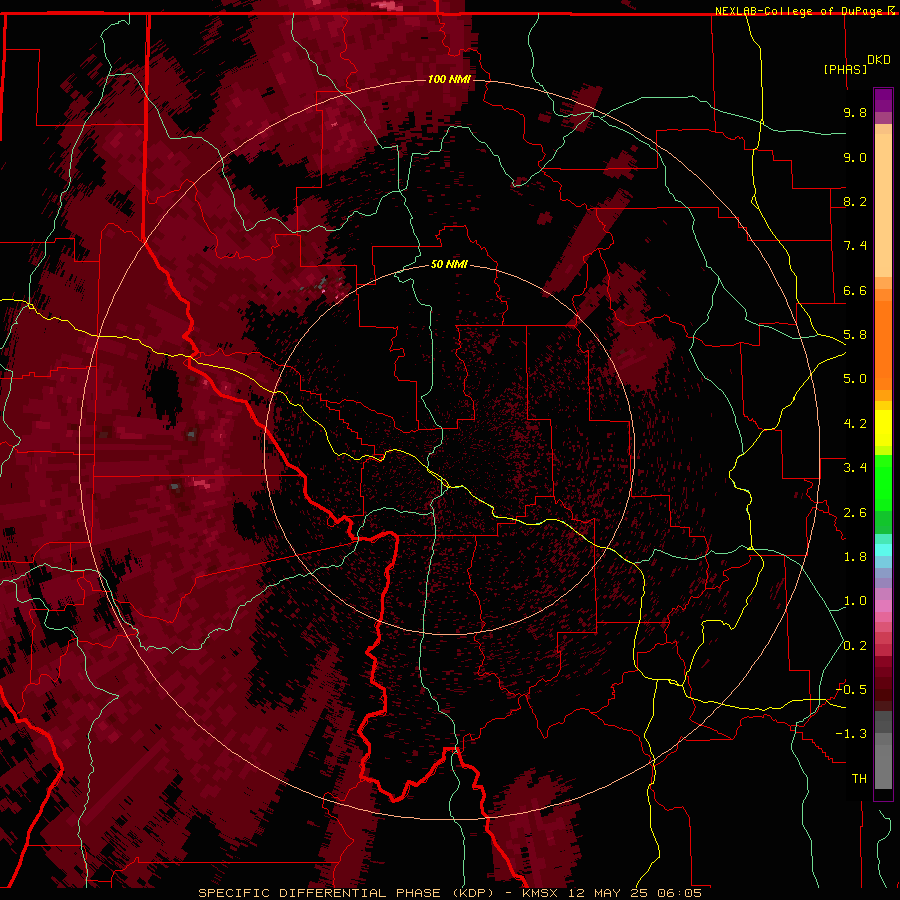Click the -1.3 scale value
The width and height of the screenshot is (900, 900).
point(851,734)
